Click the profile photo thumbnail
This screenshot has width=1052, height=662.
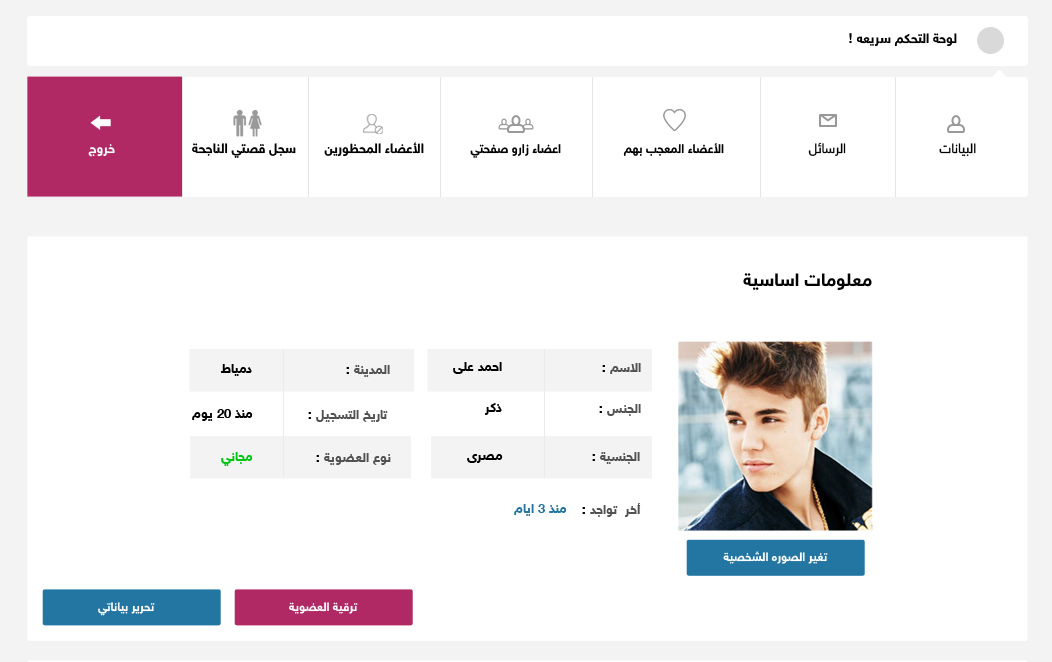[x=775, y=436]
